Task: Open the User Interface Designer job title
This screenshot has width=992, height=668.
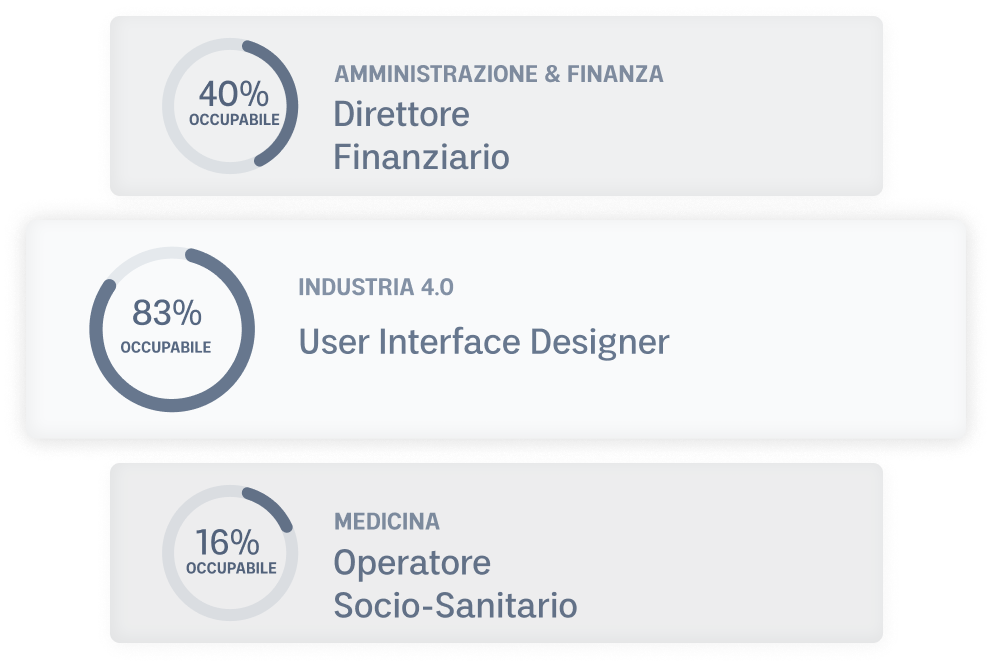Action: [483, 342]
